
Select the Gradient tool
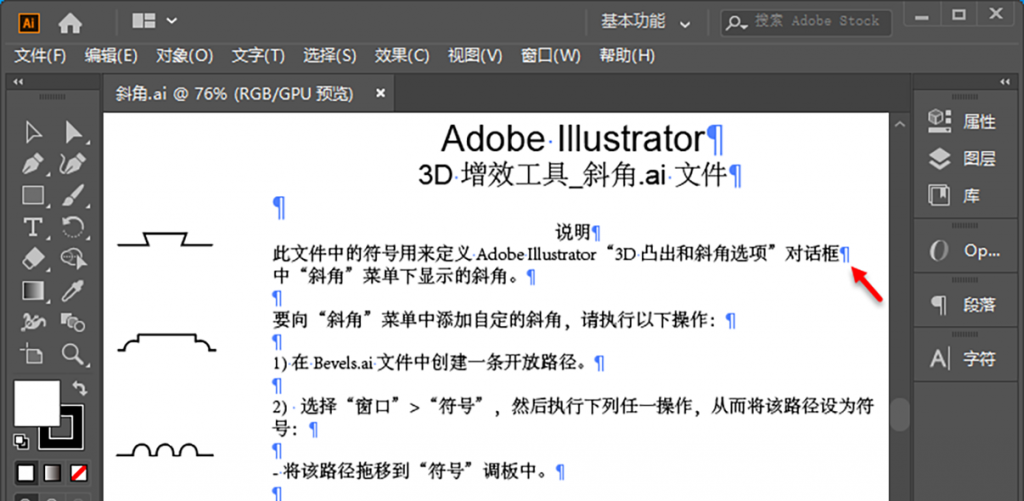34,291
